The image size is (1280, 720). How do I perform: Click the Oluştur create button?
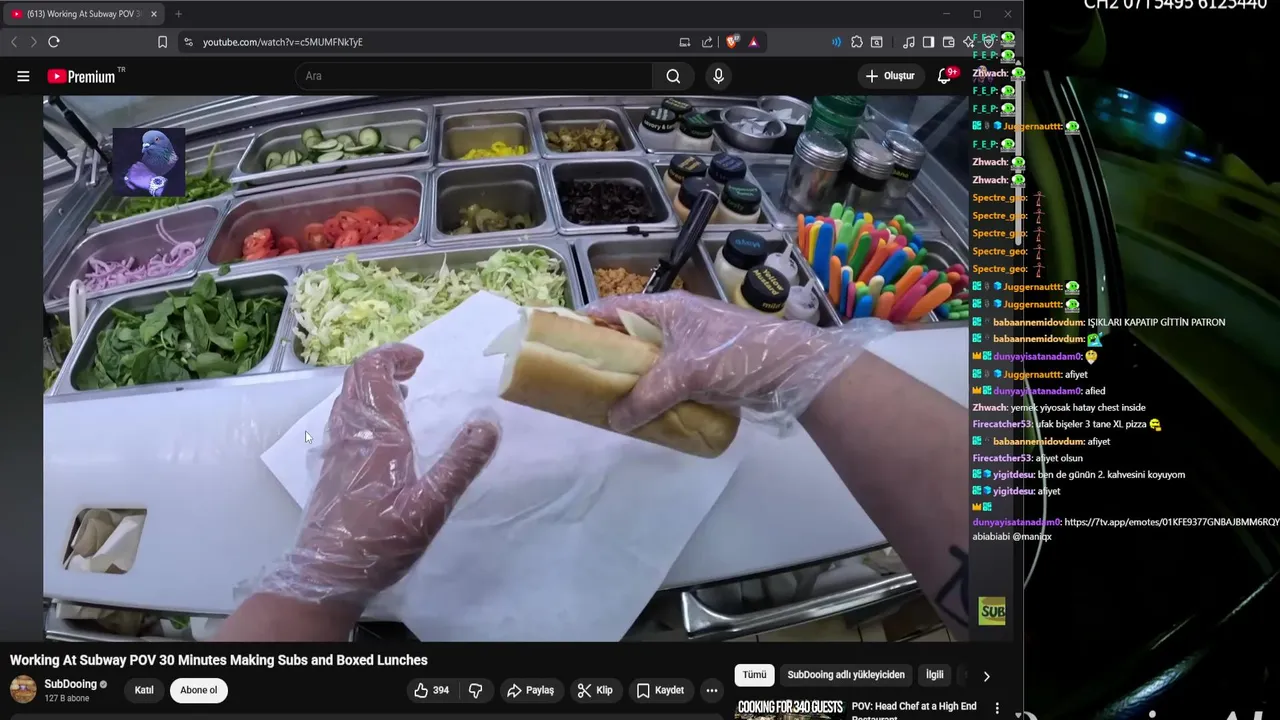pos(890,76)
